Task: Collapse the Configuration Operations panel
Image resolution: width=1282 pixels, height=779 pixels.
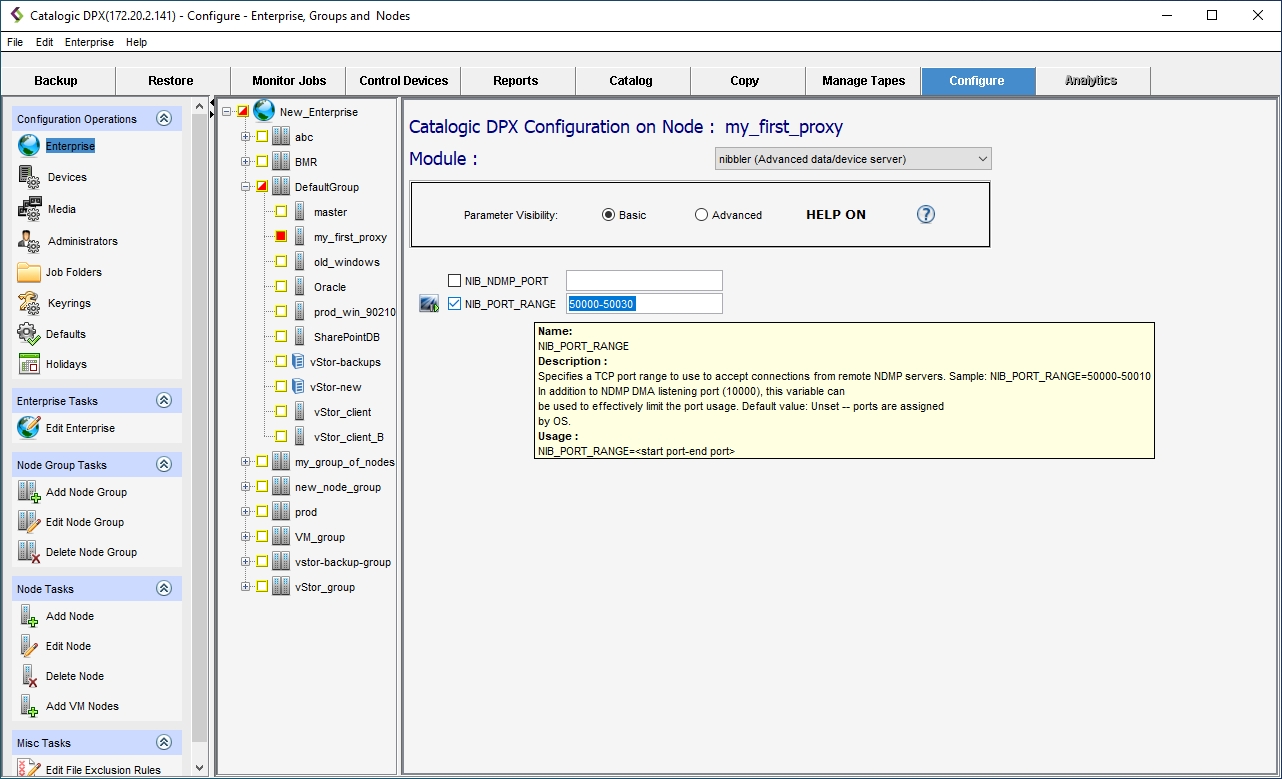Action: (x=164, y=119)
